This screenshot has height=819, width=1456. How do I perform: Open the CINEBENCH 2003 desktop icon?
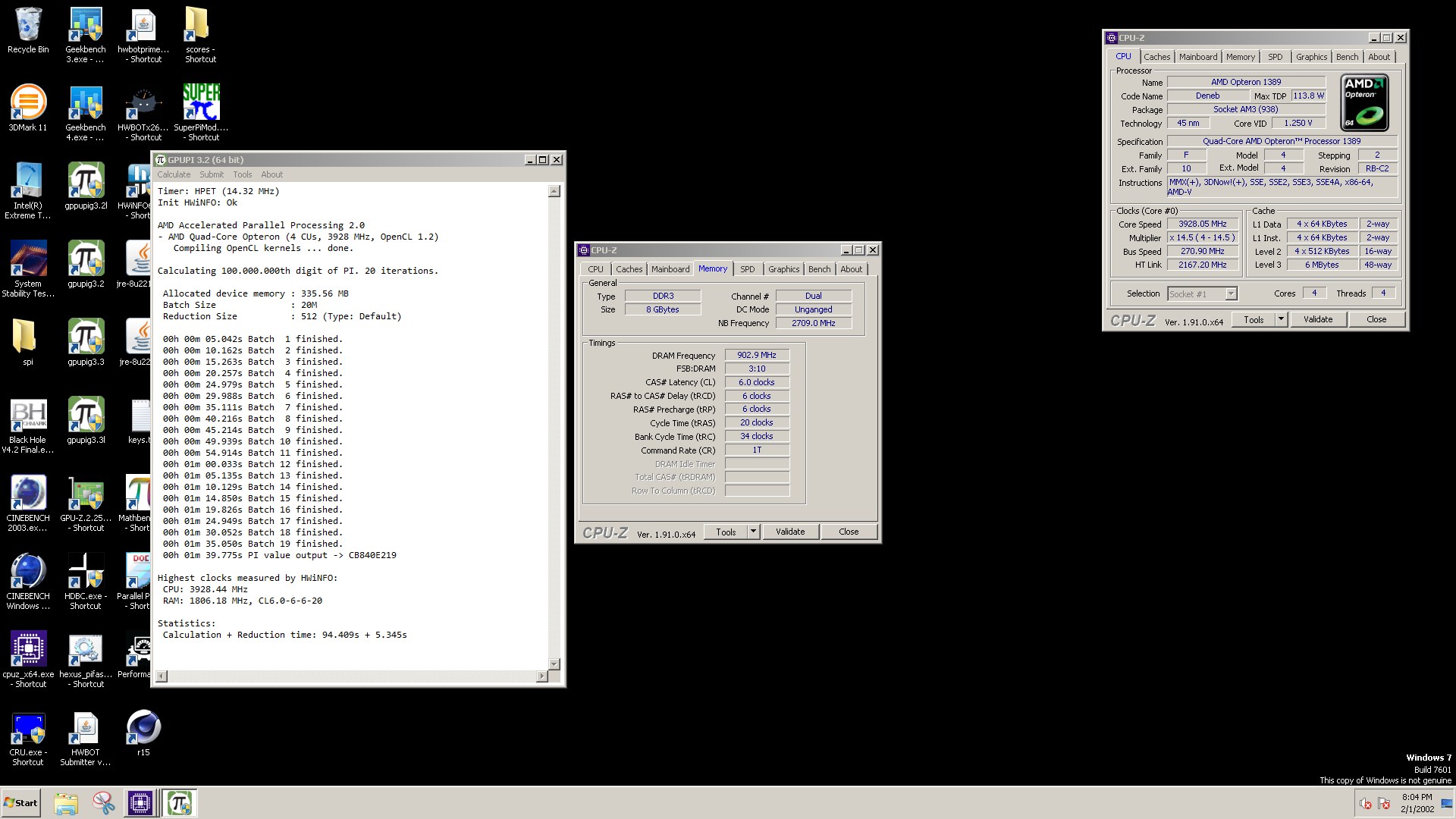[28, 504]
